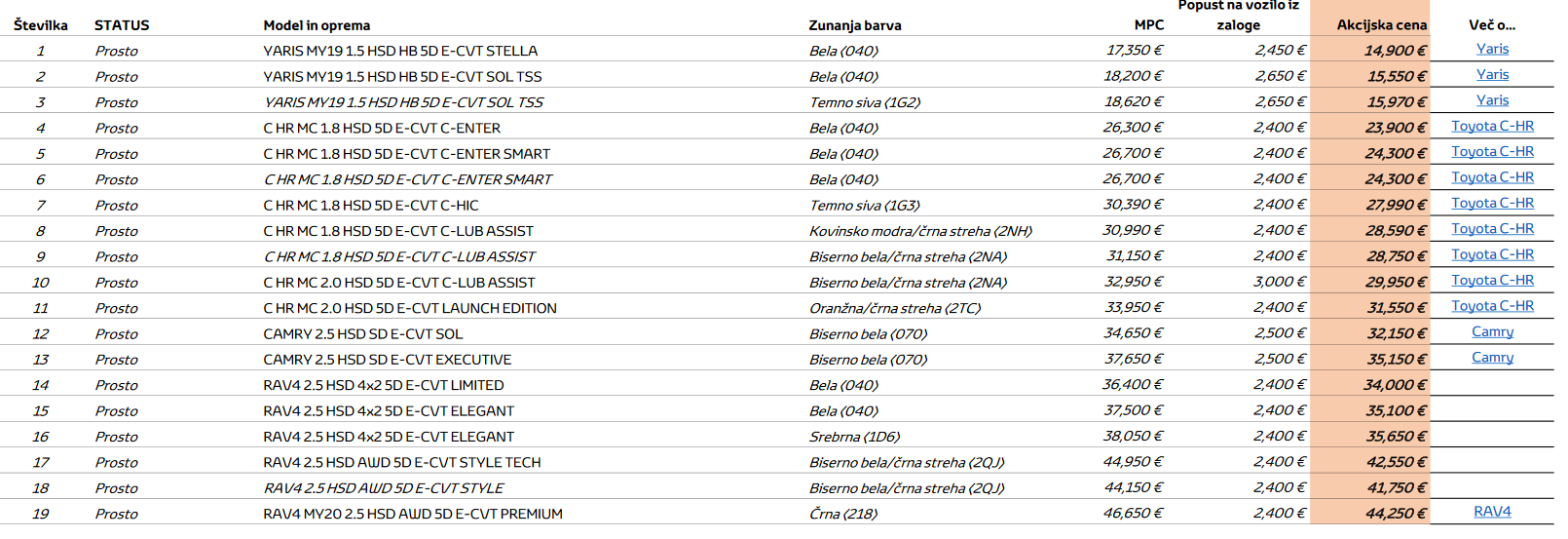Select the Akcijska cena column header

[x=1381, y=25]
